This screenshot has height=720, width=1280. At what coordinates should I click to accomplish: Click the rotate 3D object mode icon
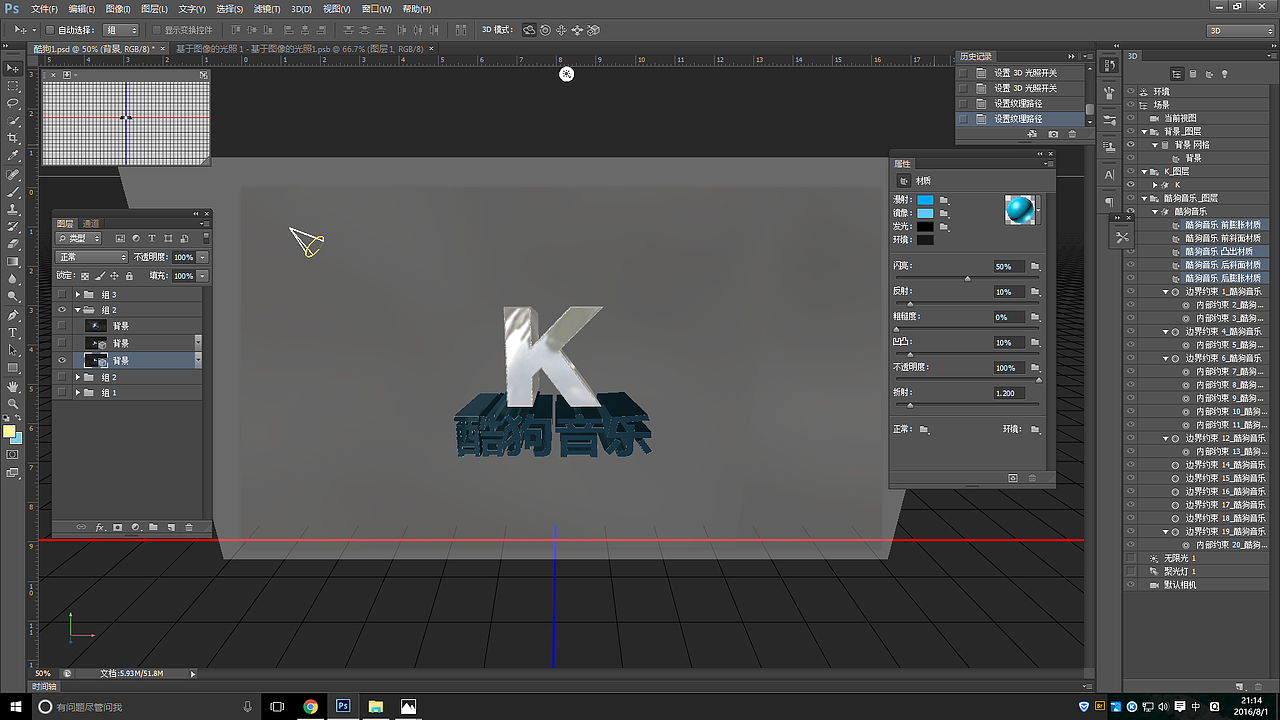coord(529,30)
